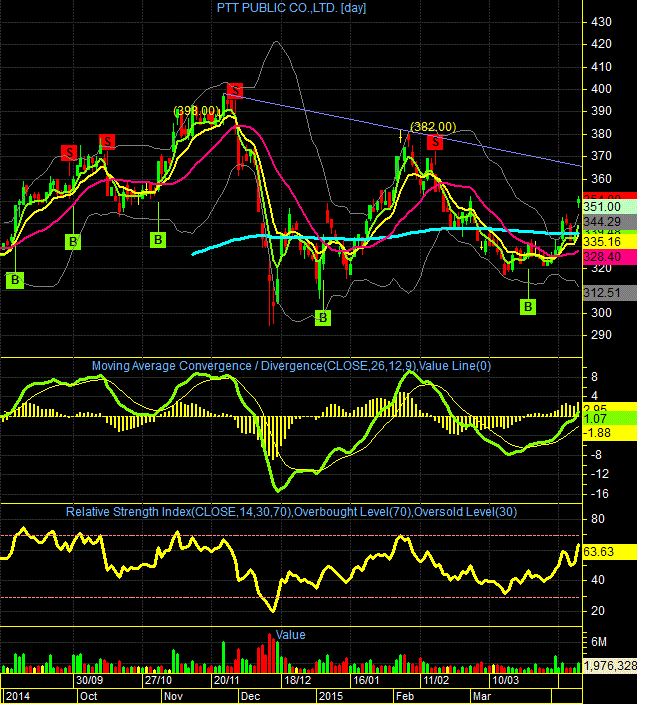Select the Mar month label
Screen dimensions: 647x704
coord(482,696)
